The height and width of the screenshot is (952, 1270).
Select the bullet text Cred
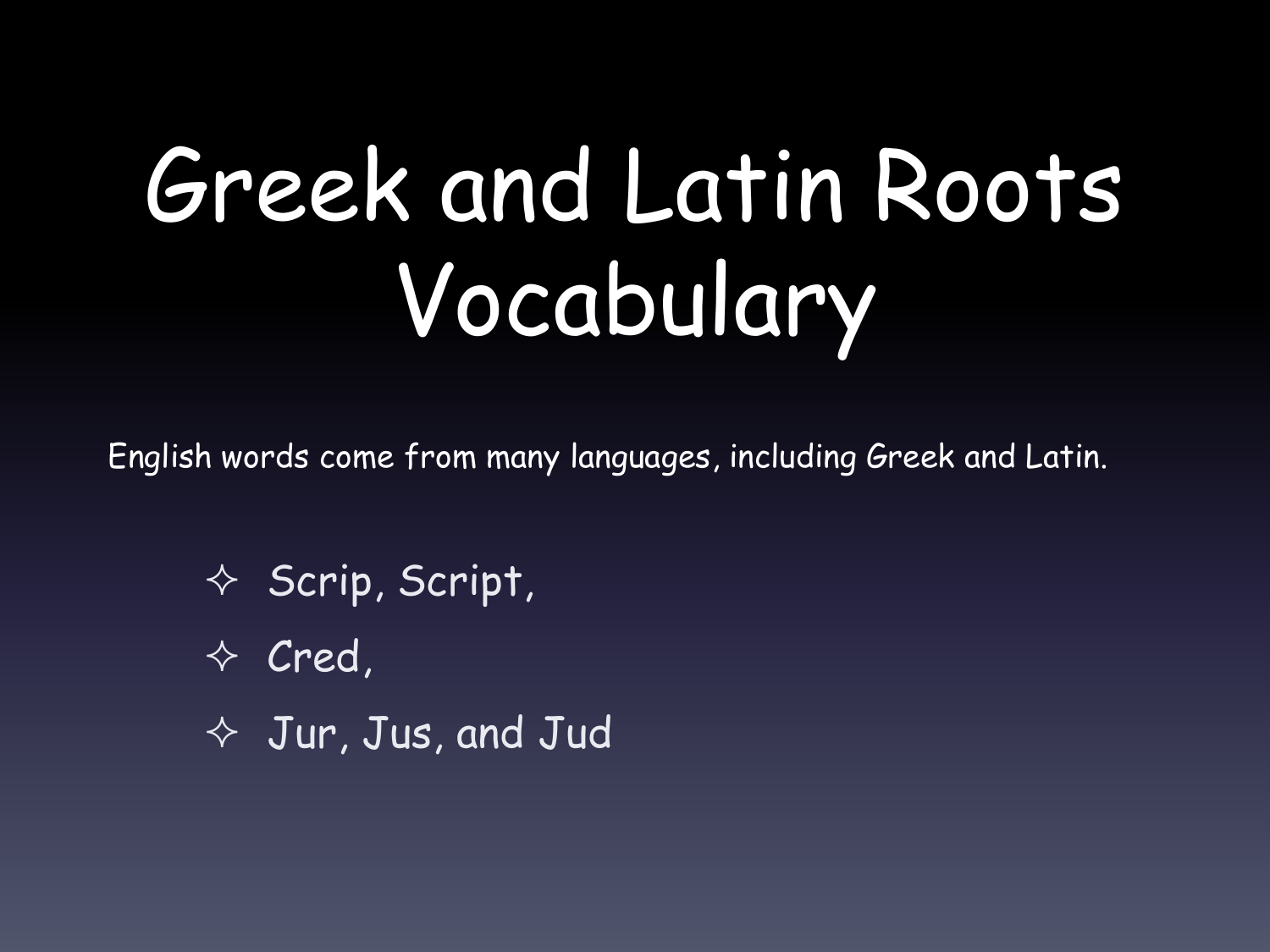317,656
